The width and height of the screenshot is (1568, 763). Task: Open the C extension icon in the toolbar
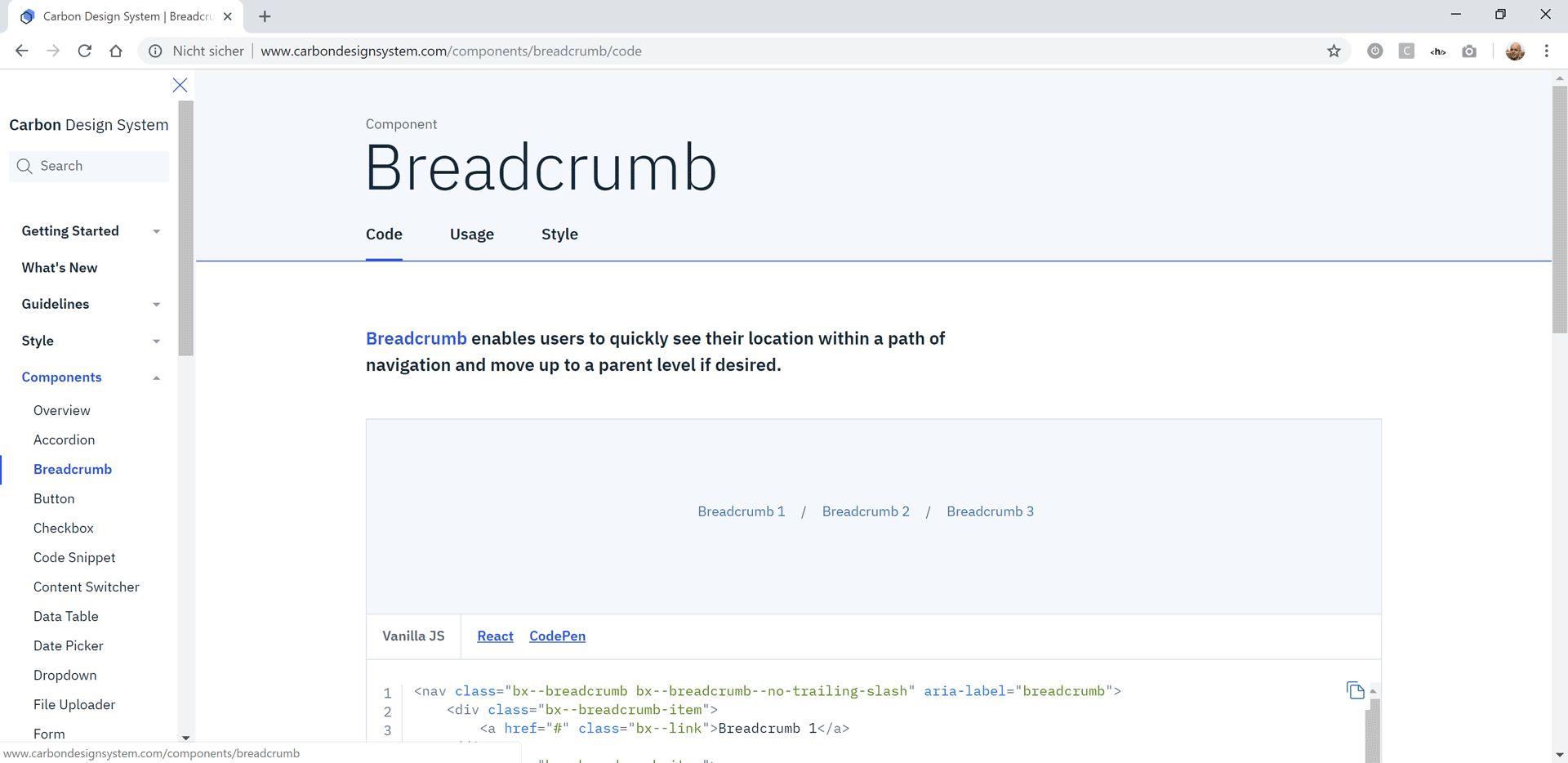point(1406,51)
